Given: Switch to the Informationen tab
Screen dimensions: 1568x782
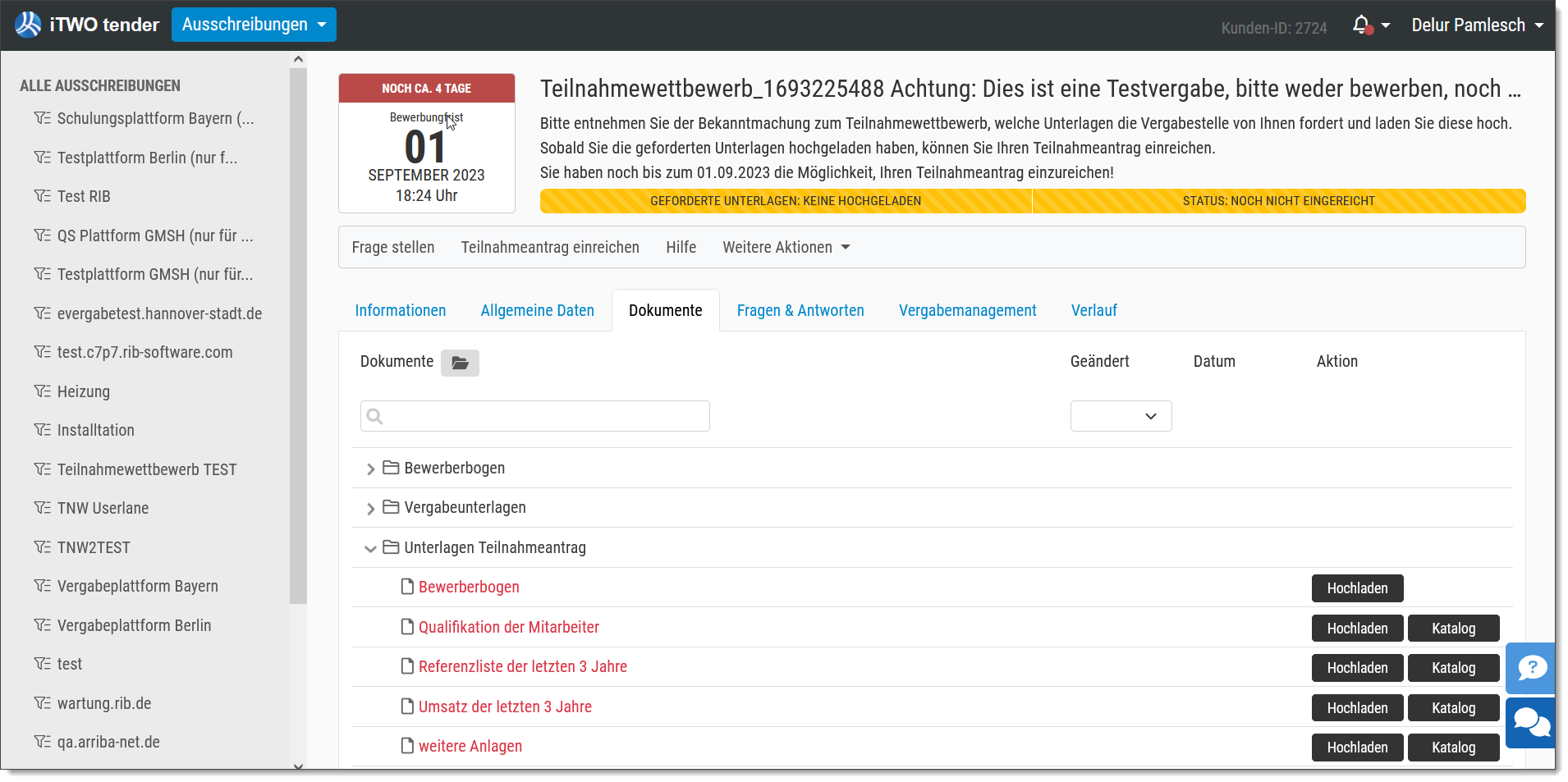Looking at the screenshot, I should pyautogui.click(x=401, y=310).
